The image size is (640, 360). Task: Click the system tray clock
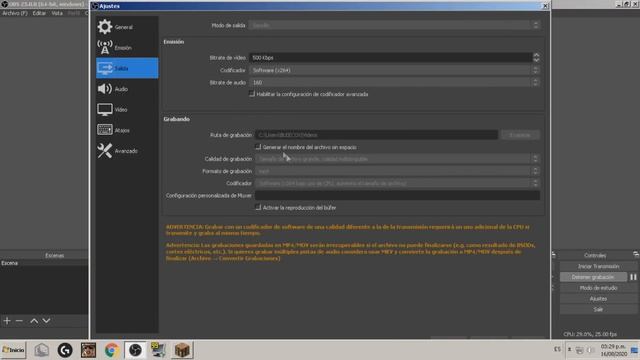(x=613, y=350)
